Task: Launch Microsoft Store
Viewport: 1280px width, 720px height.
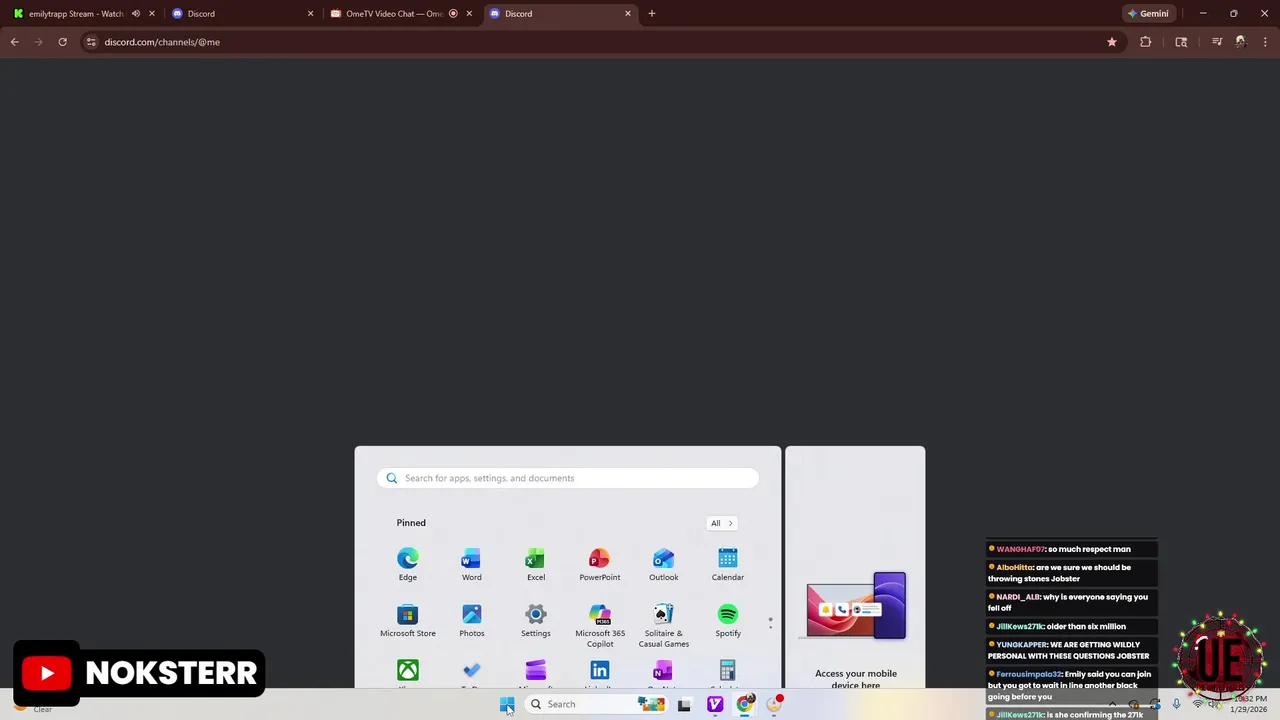Action: point(407,620)
